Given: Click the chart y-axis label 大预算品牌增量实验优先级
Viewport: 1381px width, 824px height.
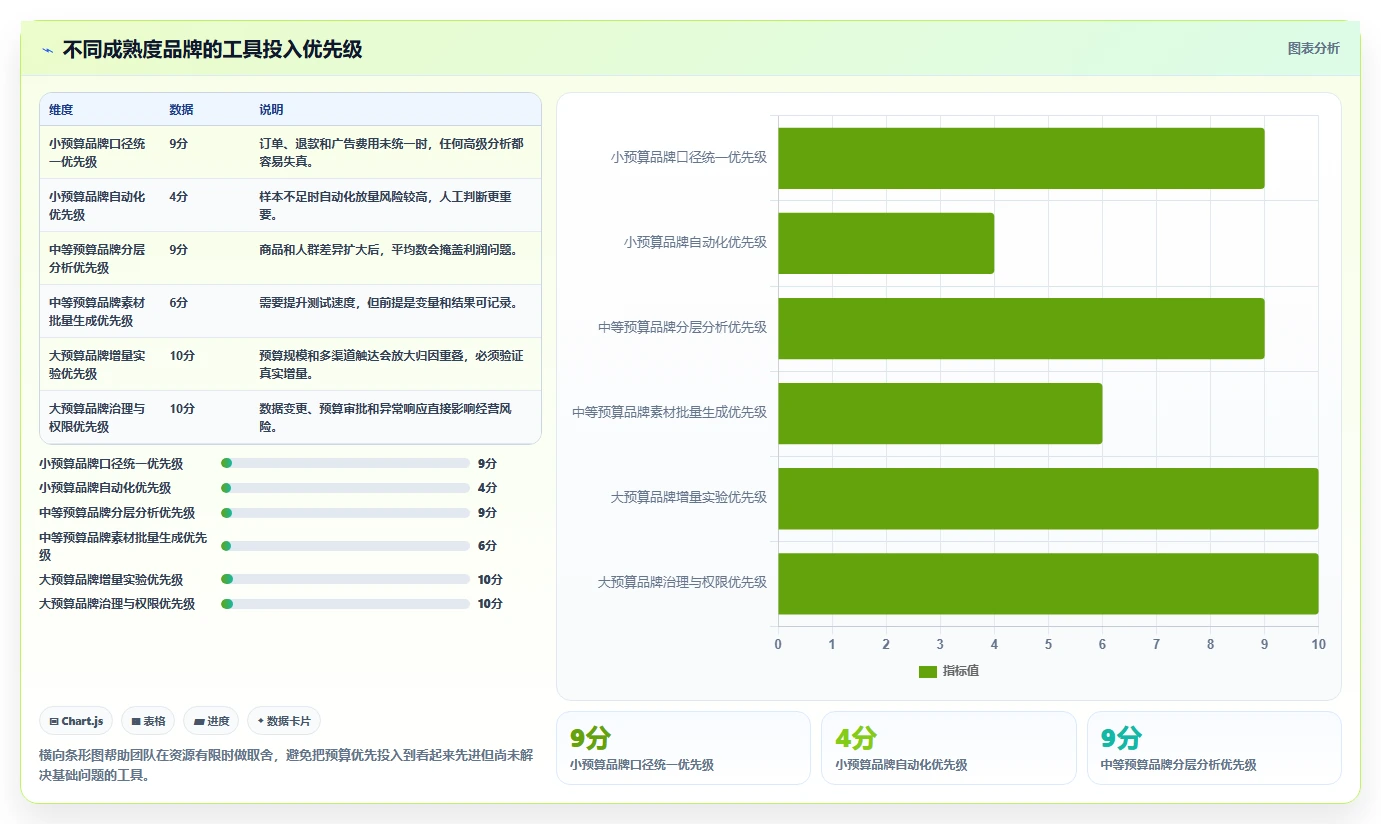Looking at the screenshot, I should pyautogui.click(x=688, y=497).
